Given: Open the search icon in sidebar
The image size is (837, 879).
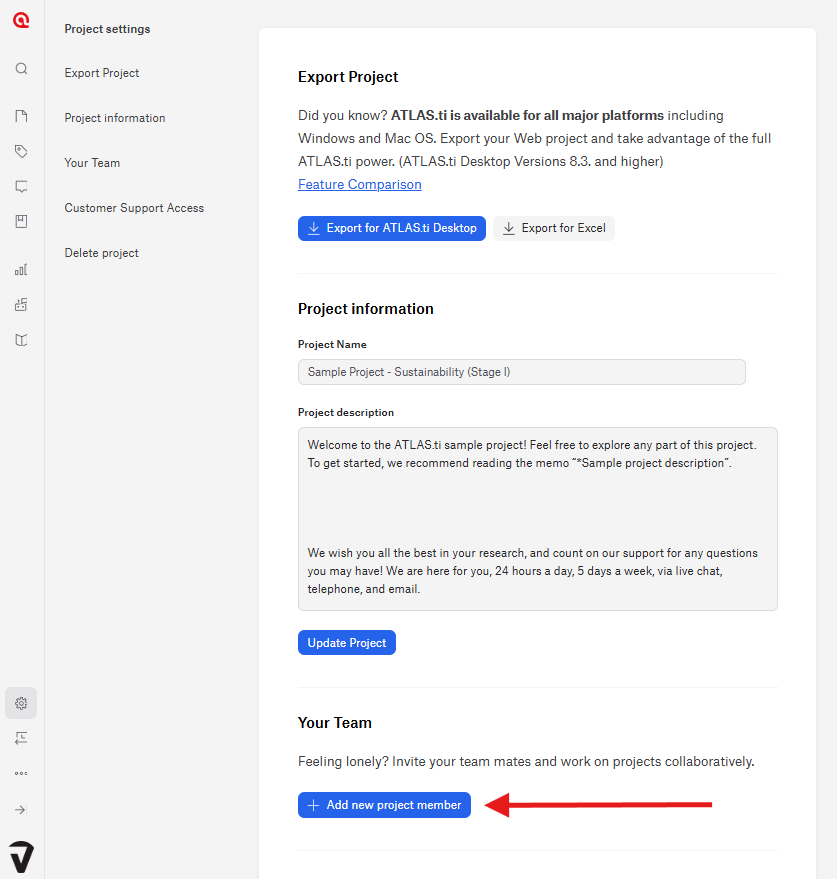Looking at the screenshot, I should click(21, 68).
